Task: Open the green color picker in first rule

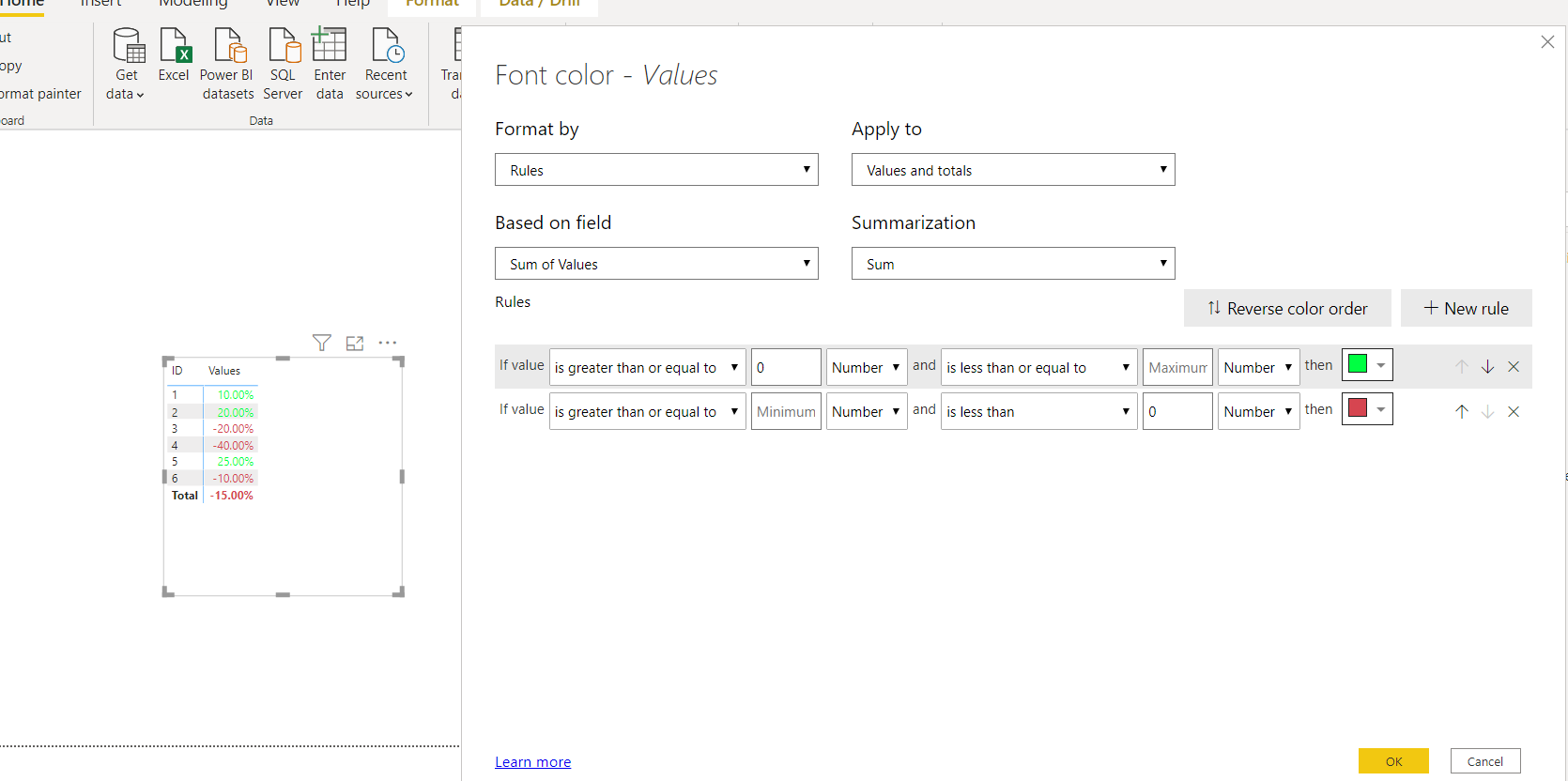Action: [1367, 364]
